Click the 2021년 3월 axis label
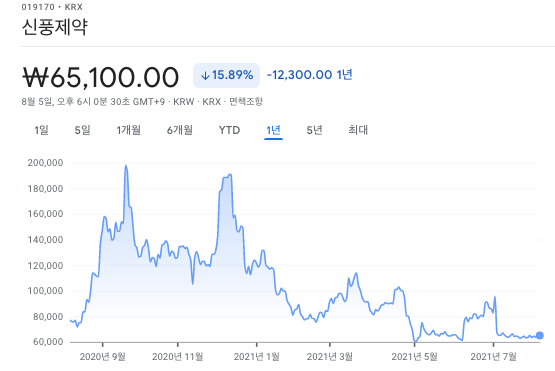555x371 pixels. pyautogui.click(x=330, y=356)
